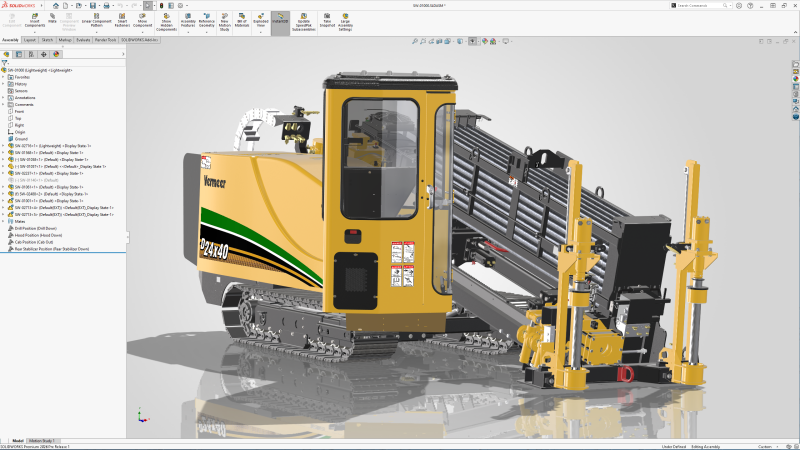Viewport: 800px width, 450px height.
Task: Open the Save icon dropdown arrow
Action: click(x=99, y=6)
